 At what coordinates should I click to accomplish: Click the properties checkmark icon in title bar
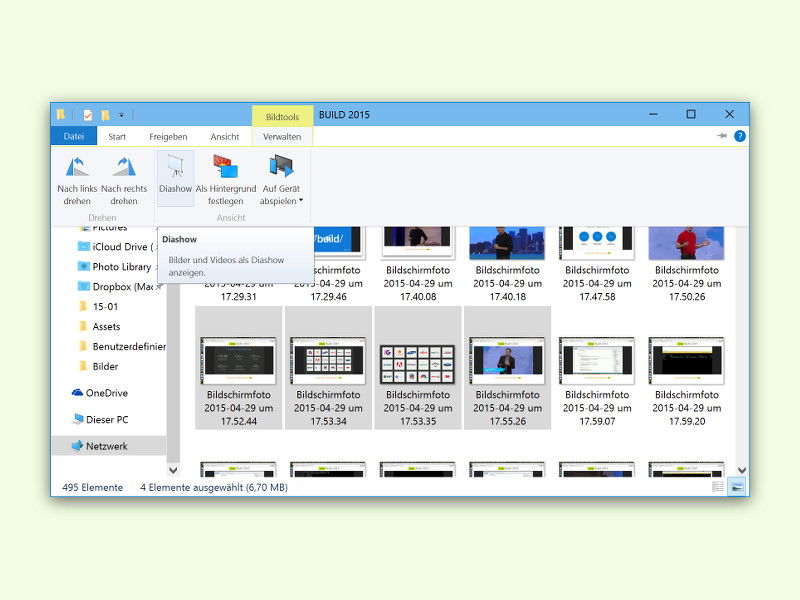88,115
